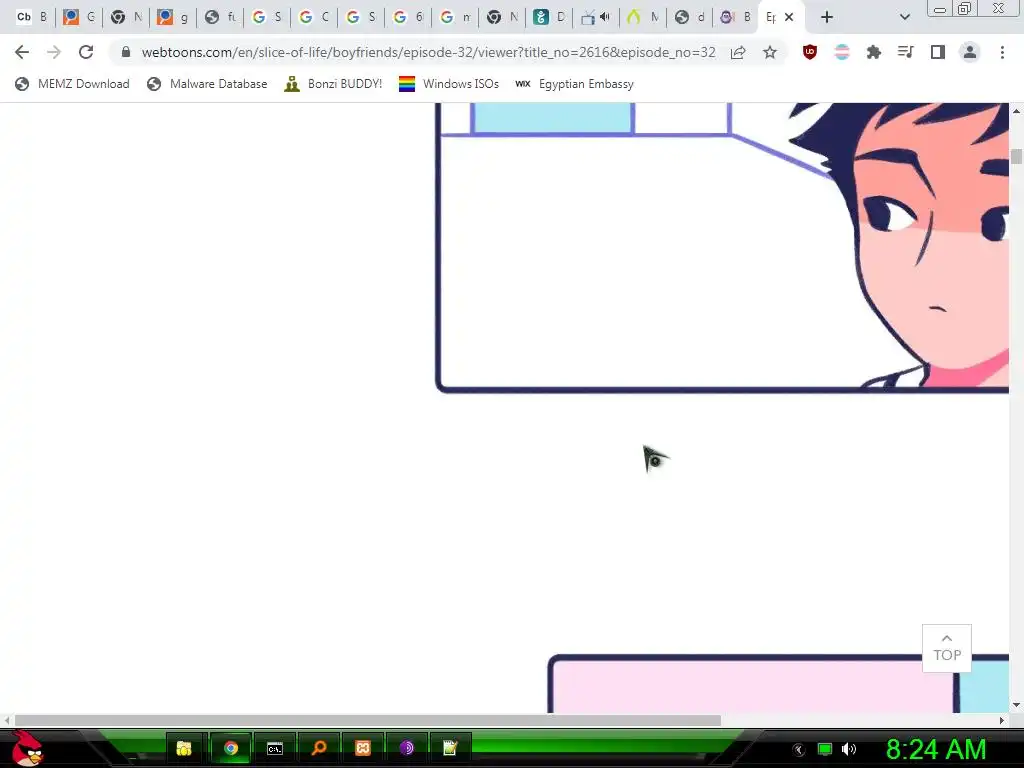Open the purple Tor Browser taskbar icon
The image size is (1024, 768).
[407, 748]
